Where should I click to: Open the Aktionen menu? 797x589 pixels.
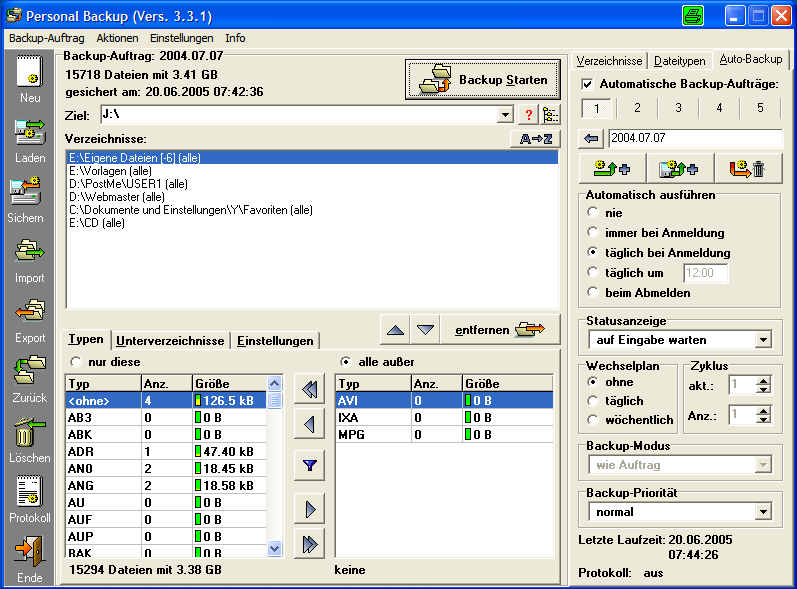117,38
